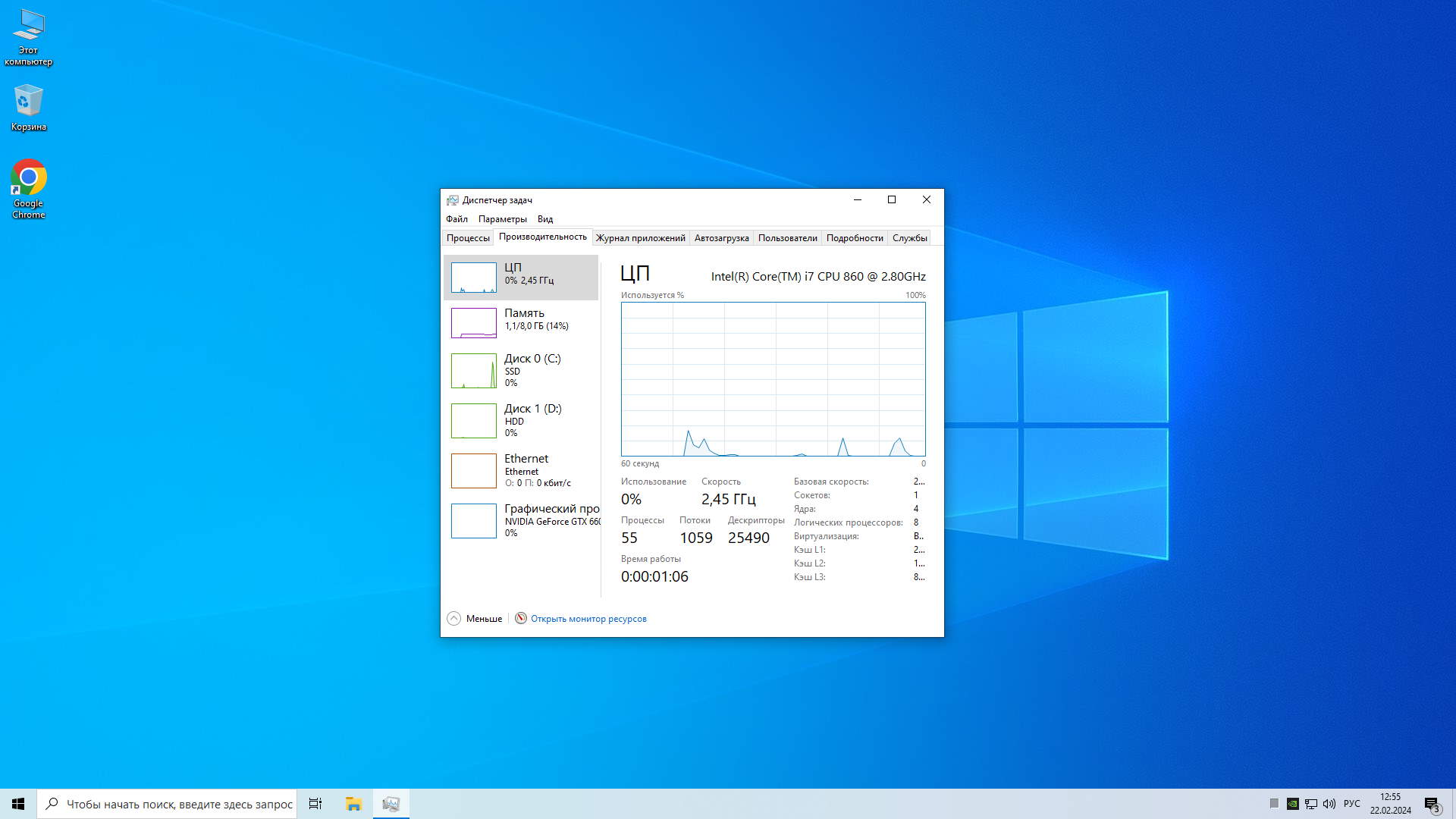The image size is (1456, 819).
Task: Open resource monitor link (Открыть монитор ресурсов)
Action: (x=588, y=619)
